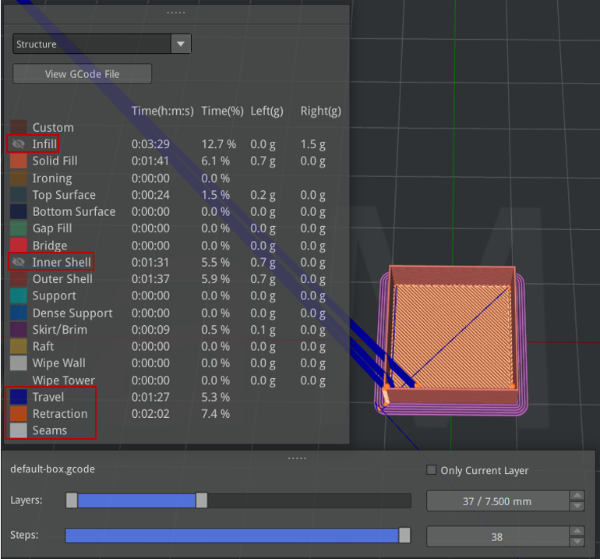Show the hidden Infill feature type

pos(19,144)
